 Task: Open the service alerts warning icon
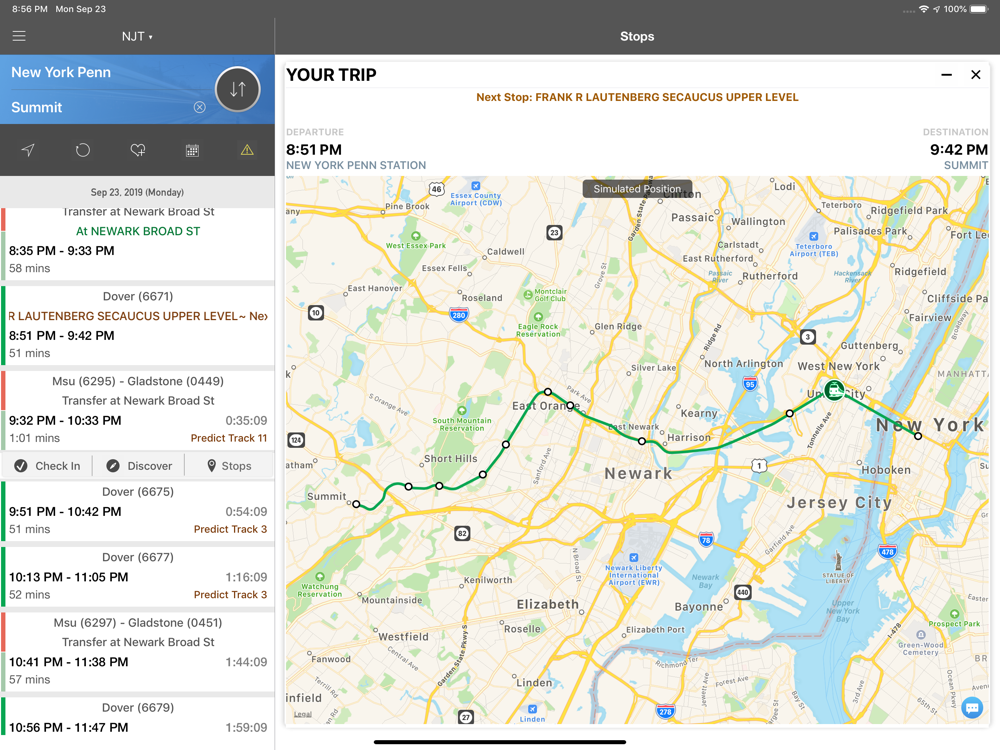coord(247,150)
